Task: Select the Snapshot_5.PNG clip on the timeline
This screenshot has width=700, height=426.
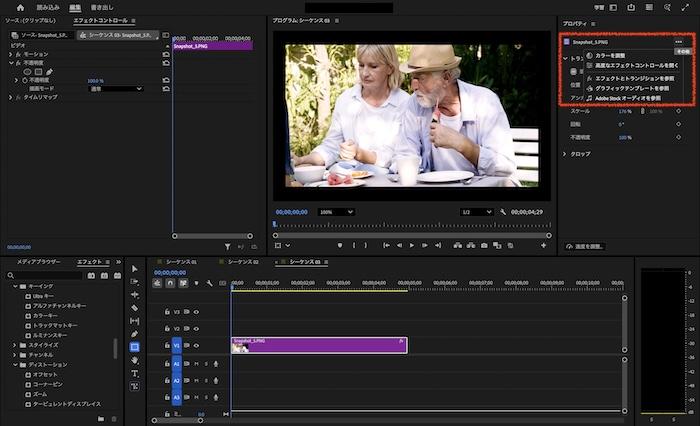Action: click(x=318, y=345)
